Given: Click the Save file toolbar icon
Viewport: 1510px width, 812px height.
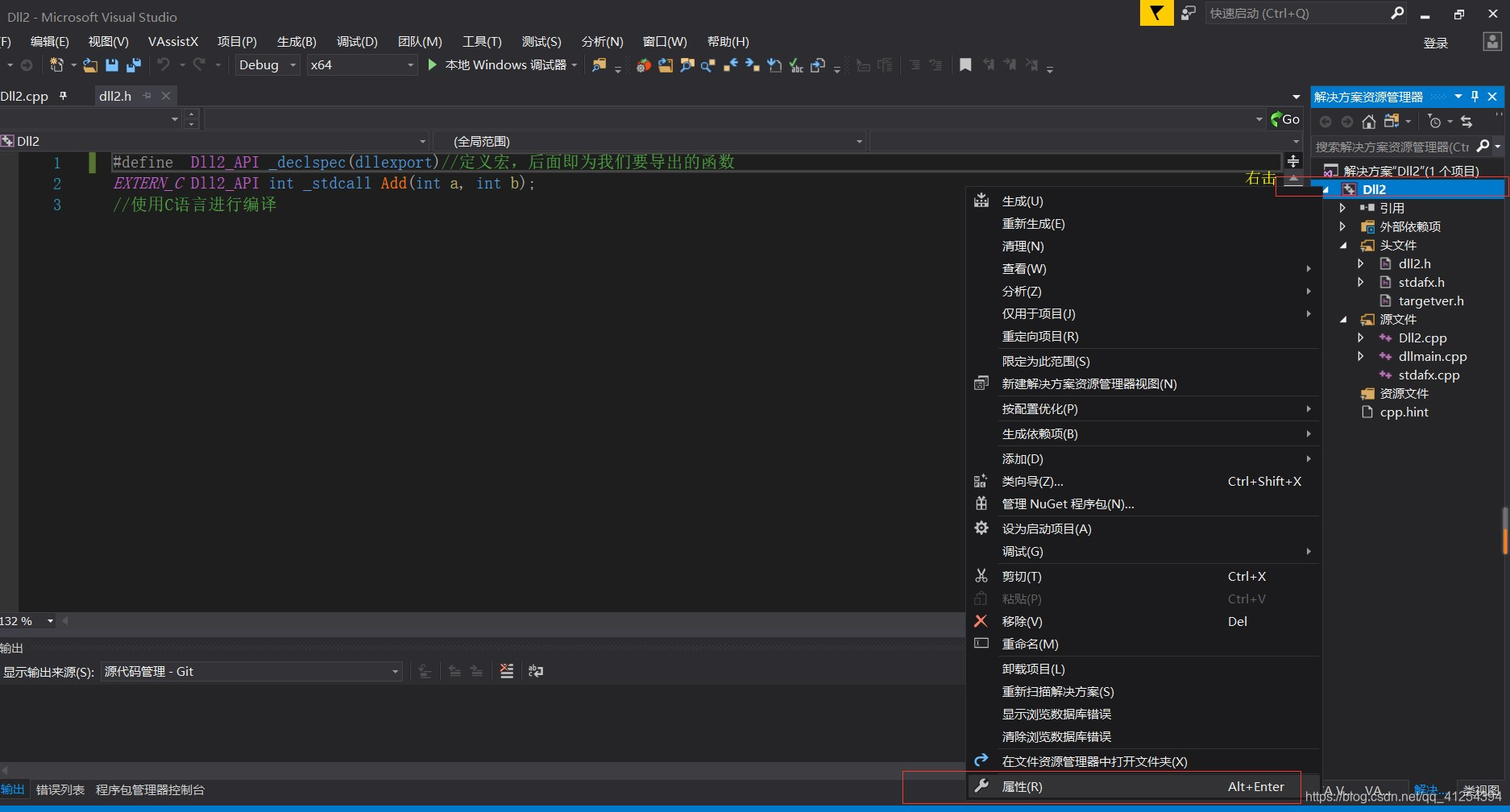Looking at the screenshot, I should click(112, 65).
